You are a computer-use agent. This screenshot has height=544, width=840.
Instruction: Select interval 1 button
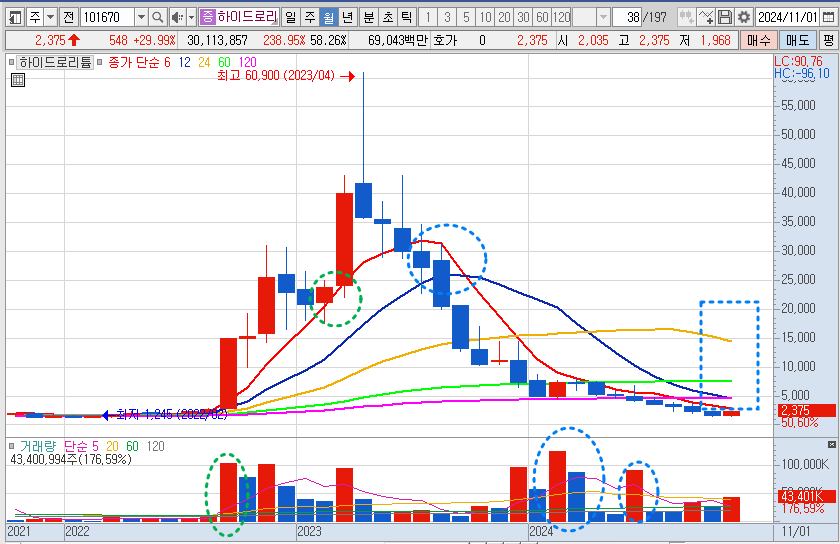428,17
